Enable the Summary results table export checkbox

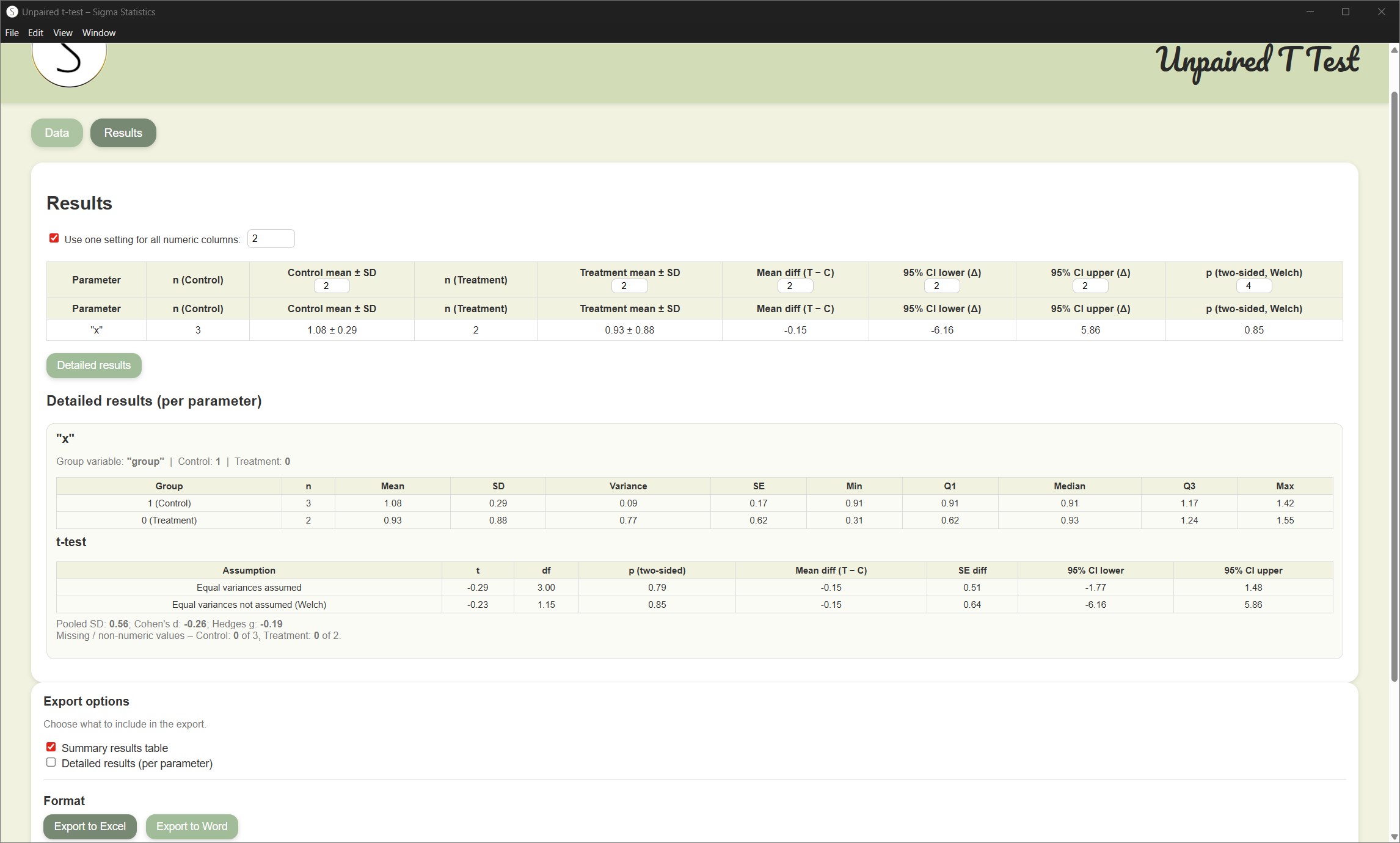pos(51,747)
